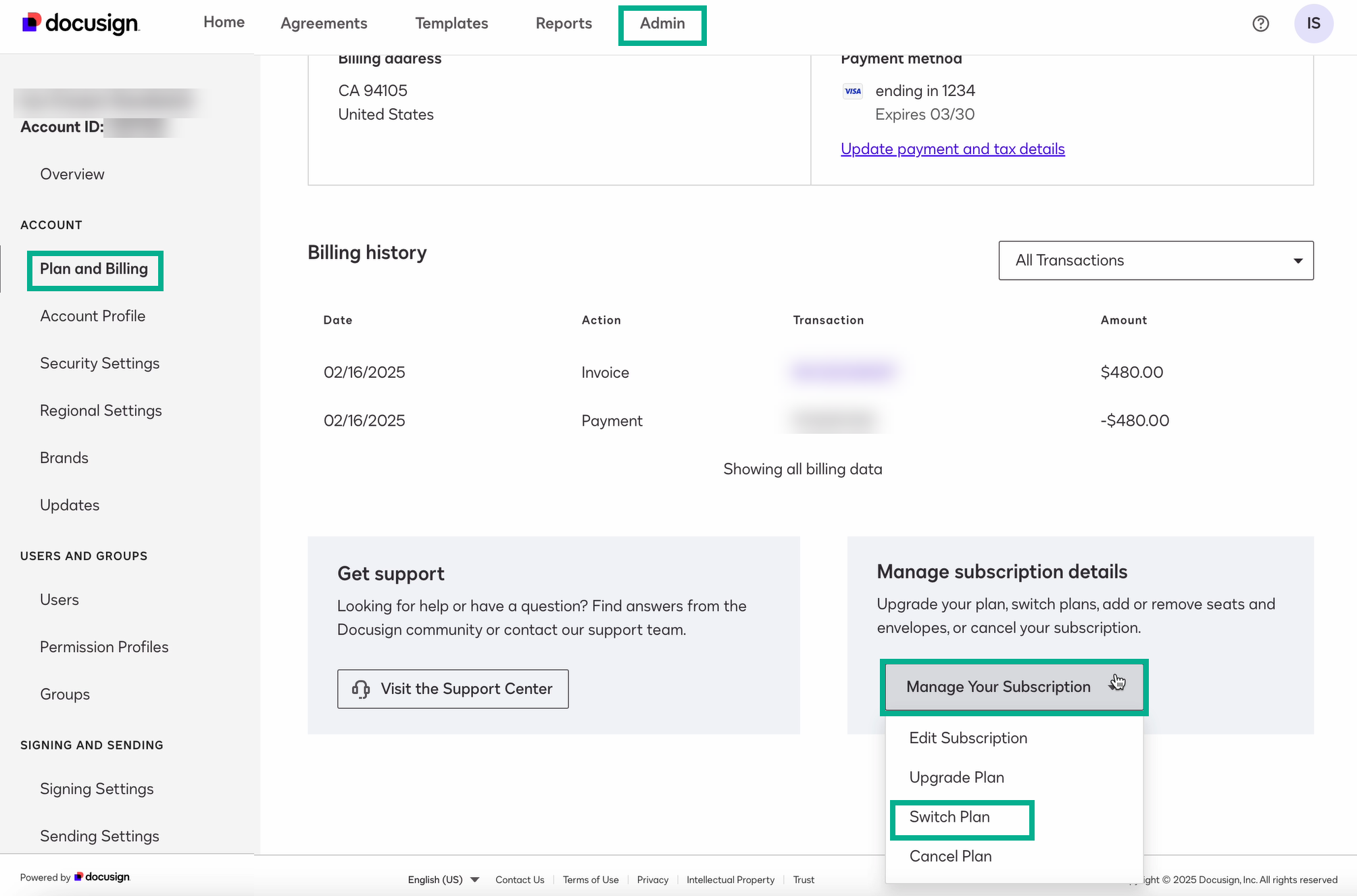Screen dimensions: 1357x896
Task: Open the Manage Your Subscription menu
Action: pyautogui.click(x=998, y=687)
